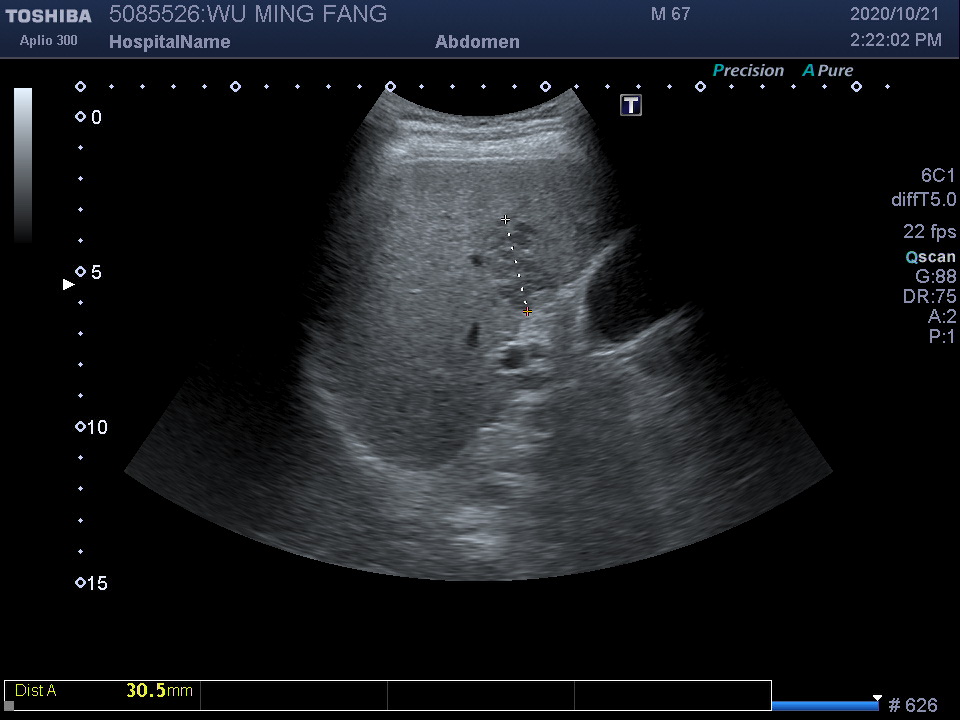The width and height of the screenshot is (960, 720).
Task: Select the upper white caliper cross
Action: [506, 219]
